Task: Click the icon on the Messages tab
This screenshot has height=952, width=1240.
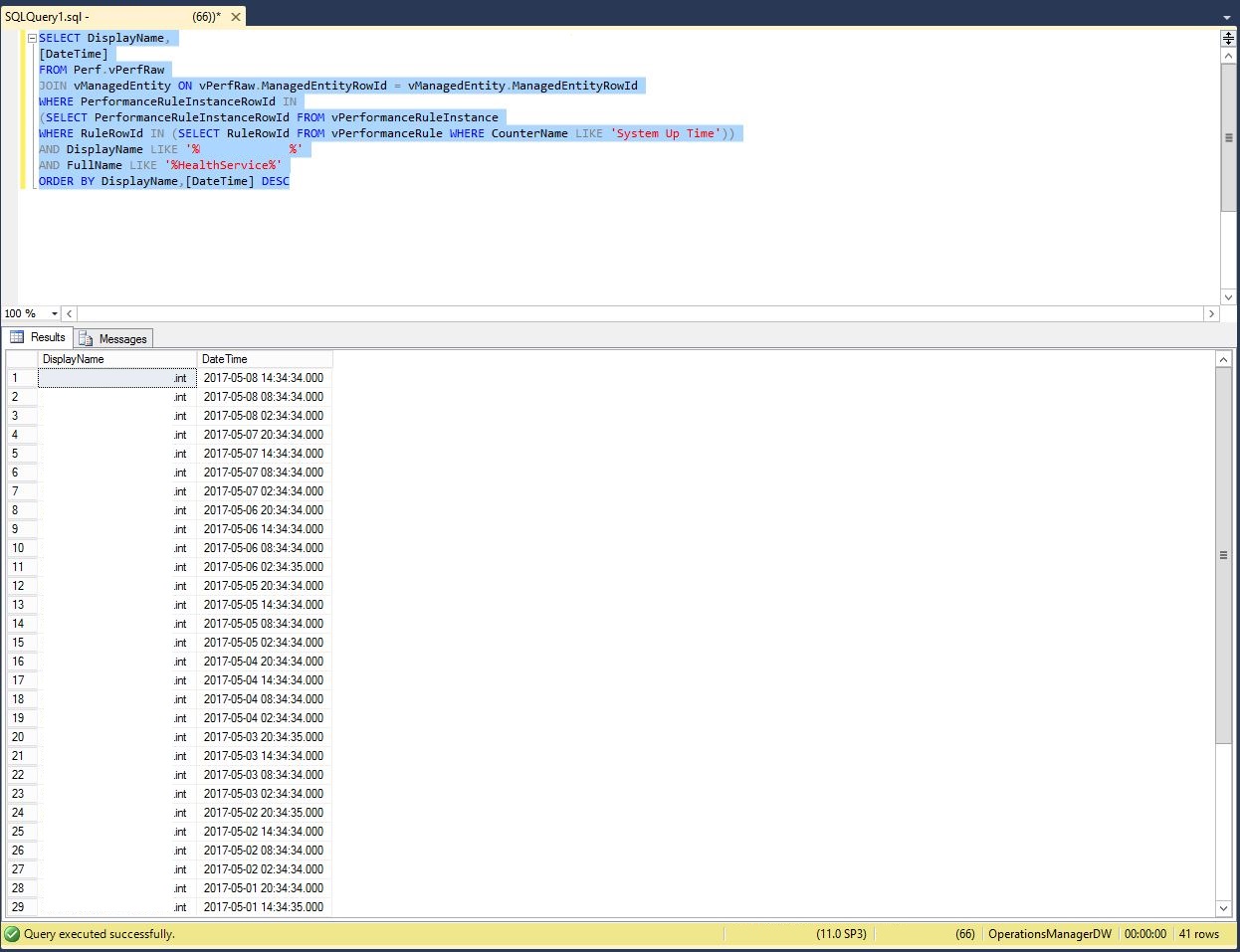Action: (x=86, y=338)
